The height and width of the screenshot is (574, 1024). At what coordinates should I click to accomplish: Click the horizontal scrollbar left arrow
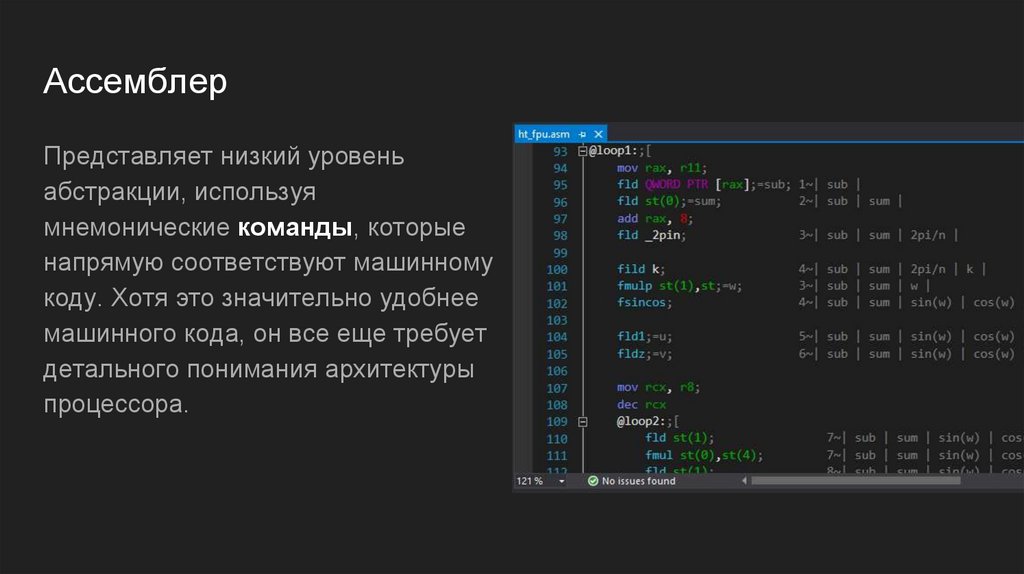click(744, 481)
